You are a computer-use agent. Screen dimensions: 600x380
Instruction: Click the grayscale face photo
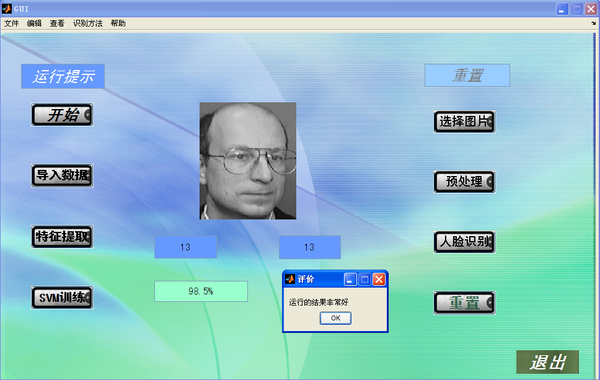click(248, 161)
